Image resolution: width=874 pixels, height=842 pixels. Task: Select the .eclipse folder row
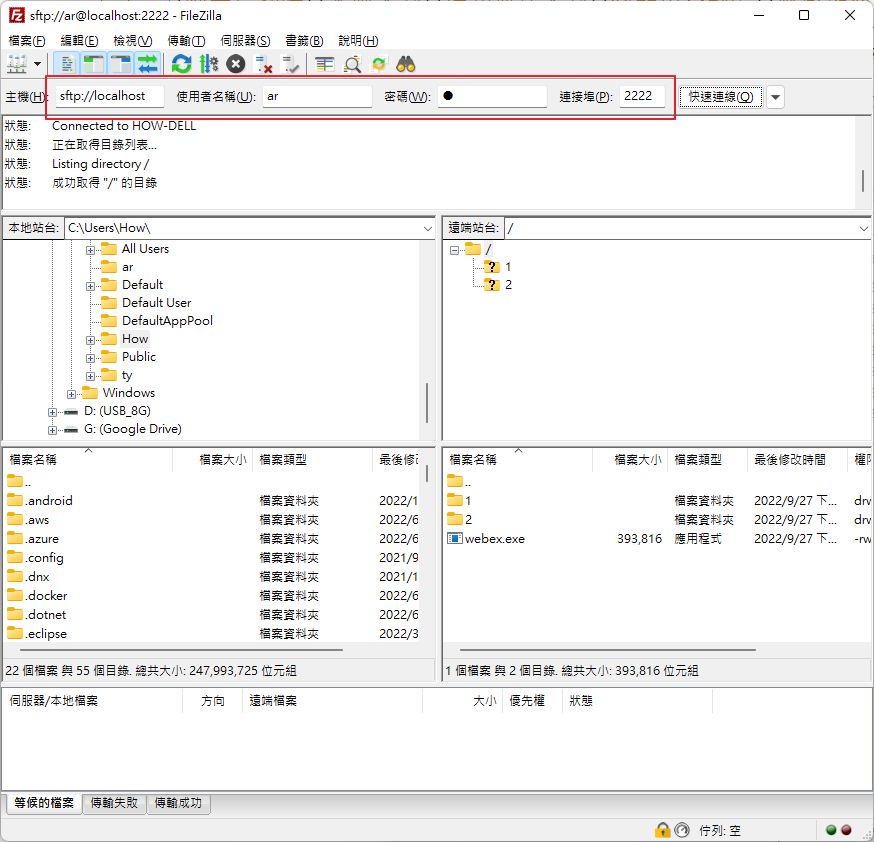point(212,634)
